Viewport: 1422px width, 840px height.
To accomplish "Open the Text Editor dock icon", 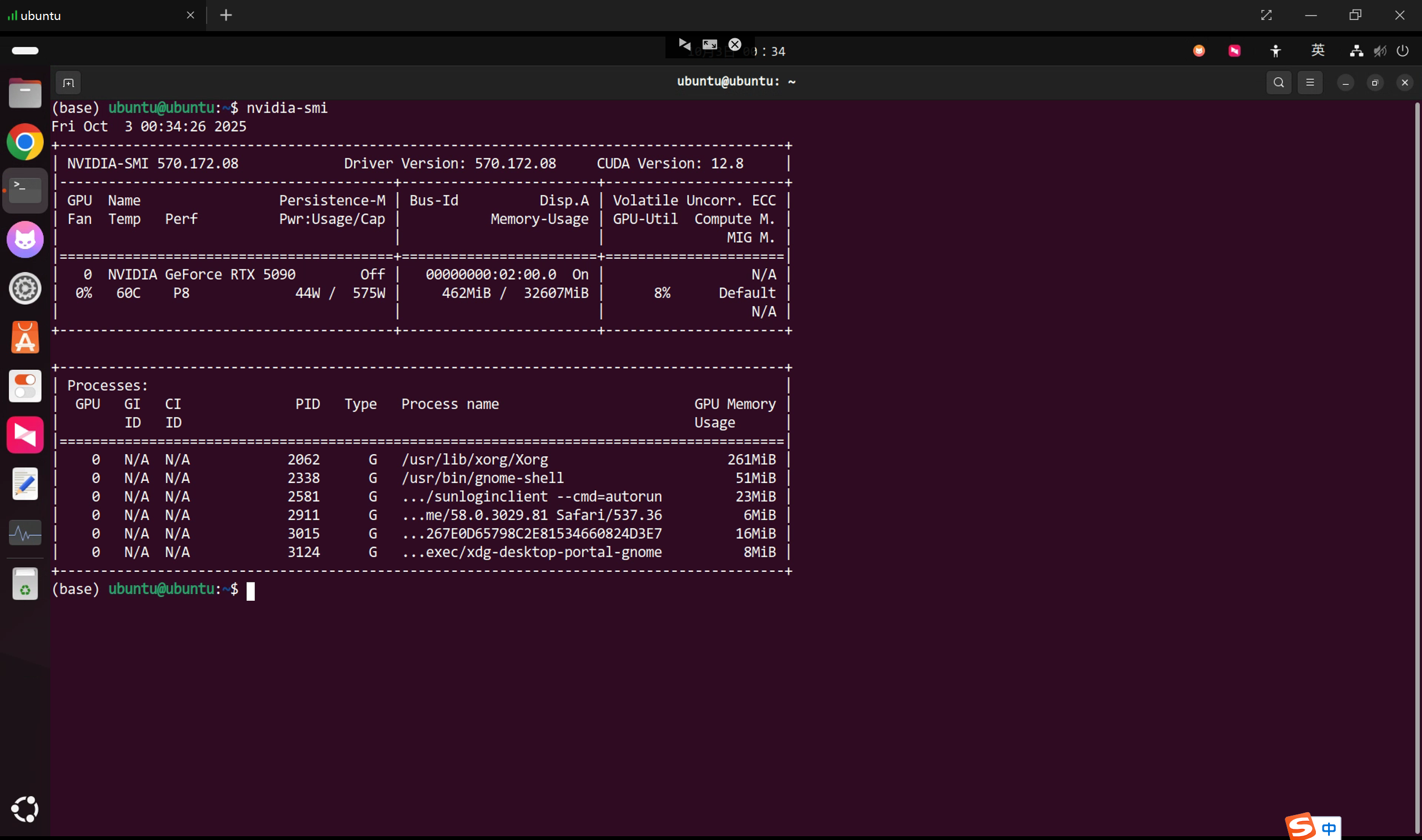I will pos(25,484).
